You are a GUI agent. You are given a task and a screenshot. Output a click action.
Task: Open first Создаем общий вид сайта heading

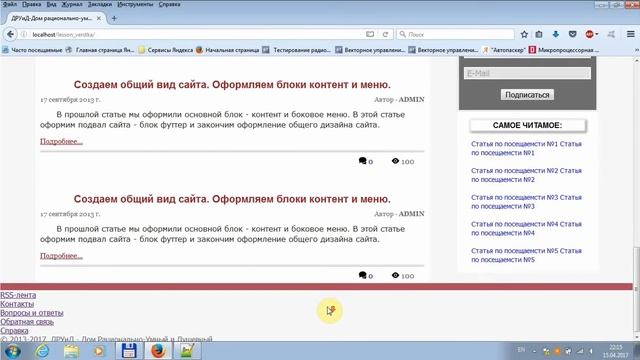(x=232, y=84)
